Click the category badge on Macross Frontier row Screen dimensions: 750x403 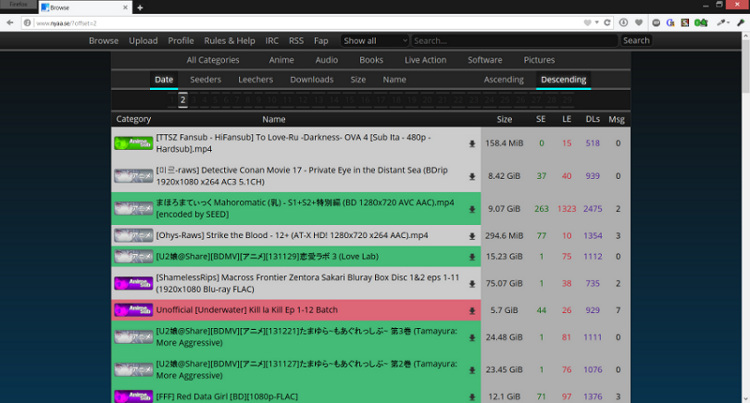[x=133, y=283]
